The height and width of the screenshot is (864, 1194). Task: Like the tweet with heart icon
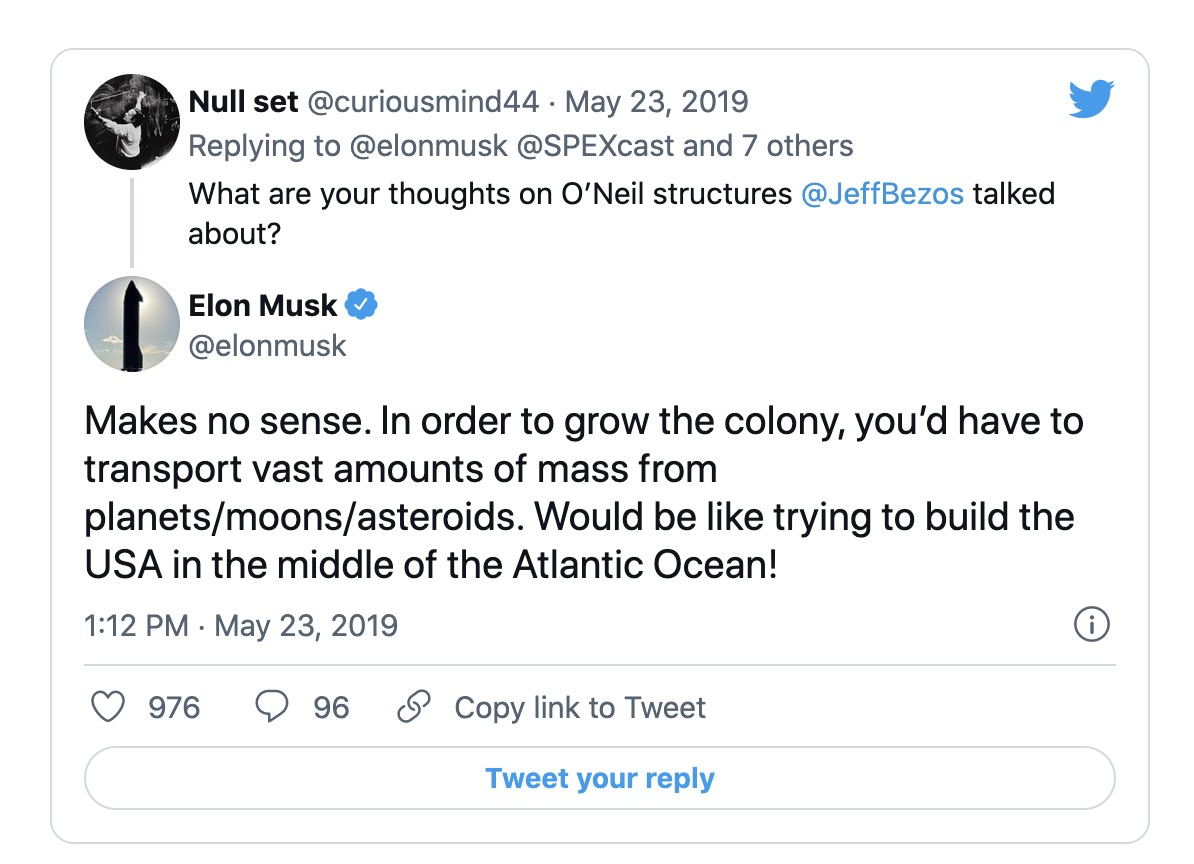click(x=108, y=708)
